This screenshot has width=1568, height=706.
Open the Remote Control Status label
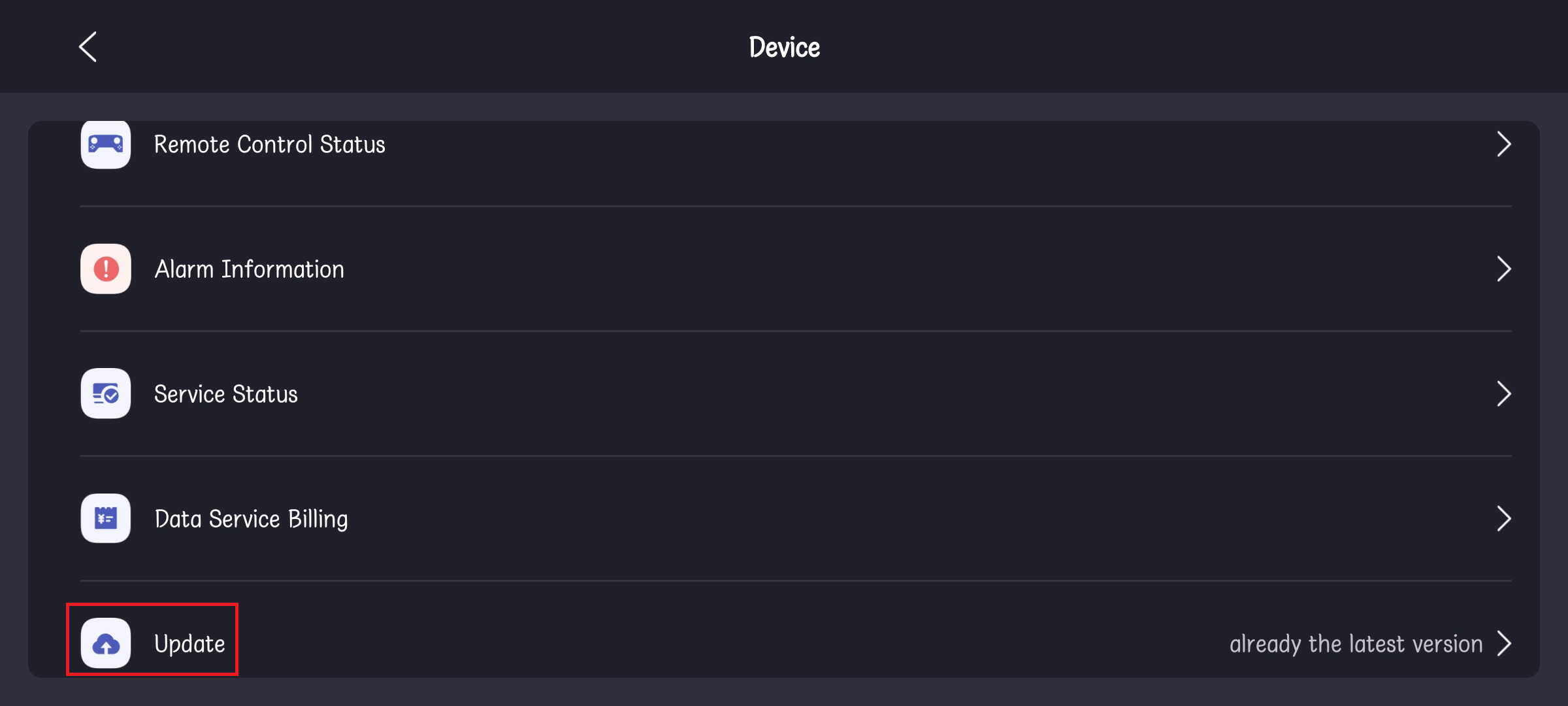coord(269,144)
